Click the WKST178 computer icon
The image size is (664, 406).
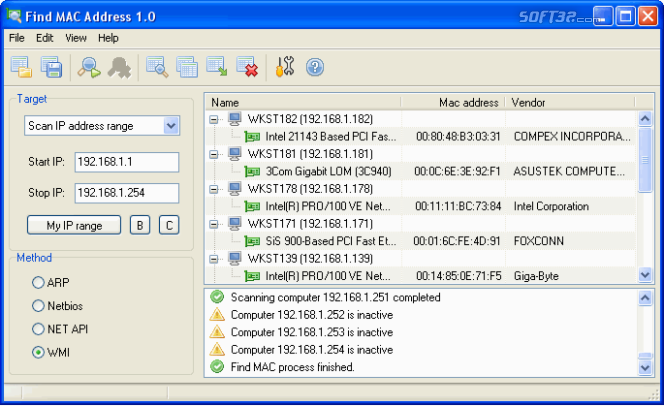point(235,189)
